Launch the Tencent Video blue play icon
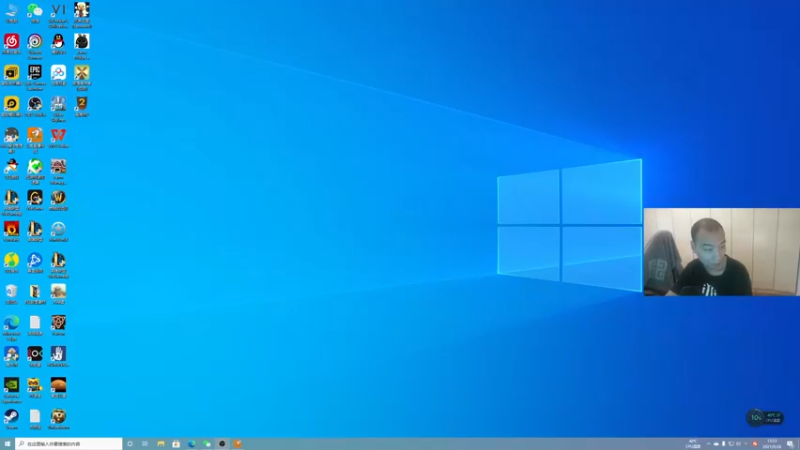 click(x=35, y=261)
